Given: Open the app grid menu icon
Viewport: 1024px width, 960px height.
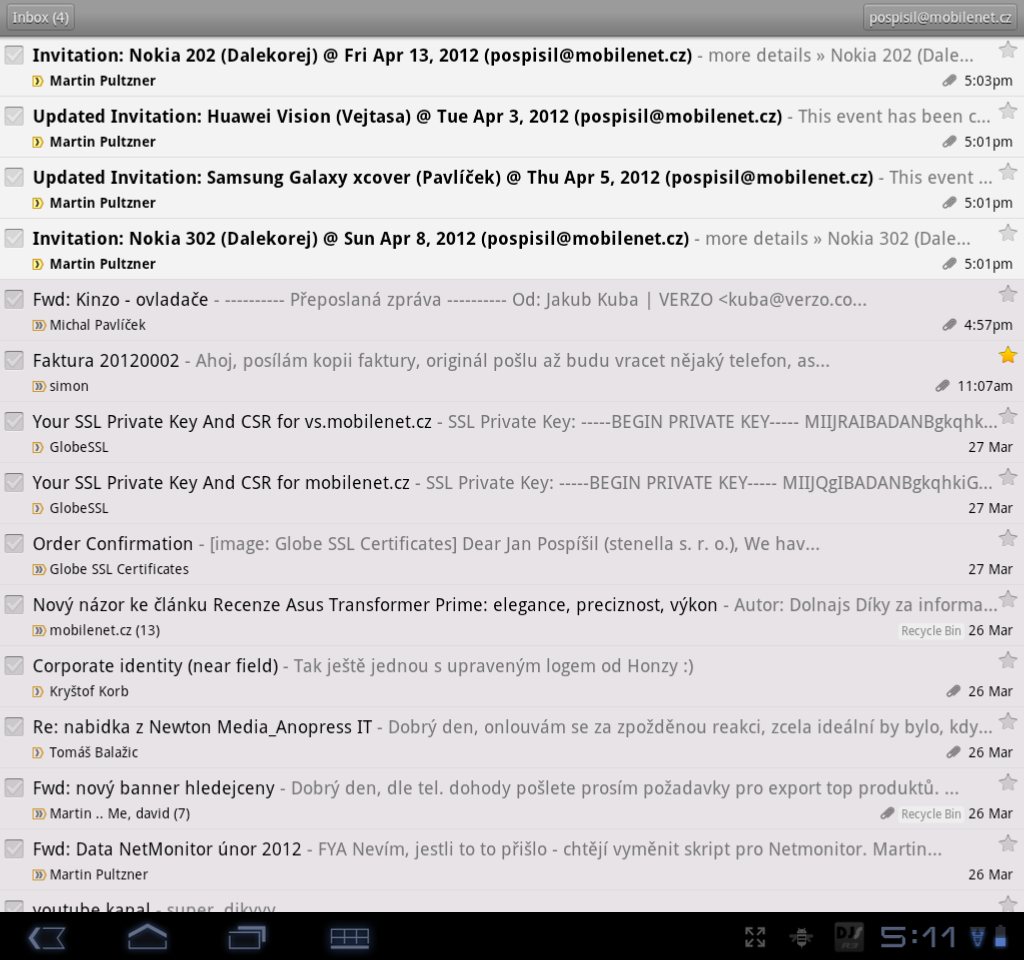Looking at the screenshot, I should tap(350, 937).
